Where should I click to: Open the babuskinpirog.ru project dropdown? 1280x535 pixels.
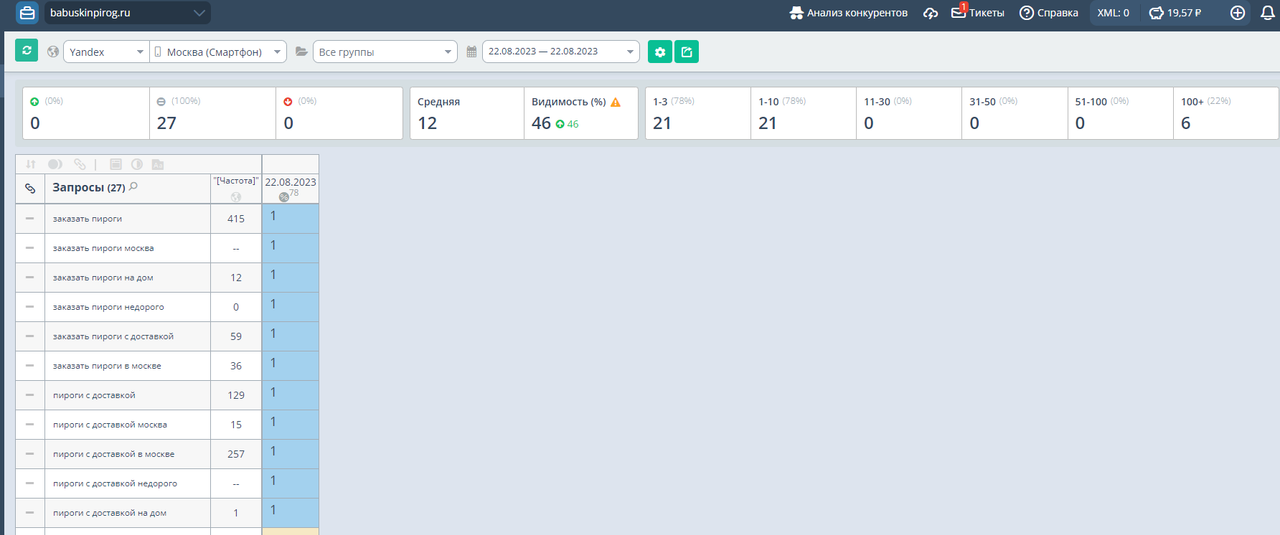click(128, 13)
